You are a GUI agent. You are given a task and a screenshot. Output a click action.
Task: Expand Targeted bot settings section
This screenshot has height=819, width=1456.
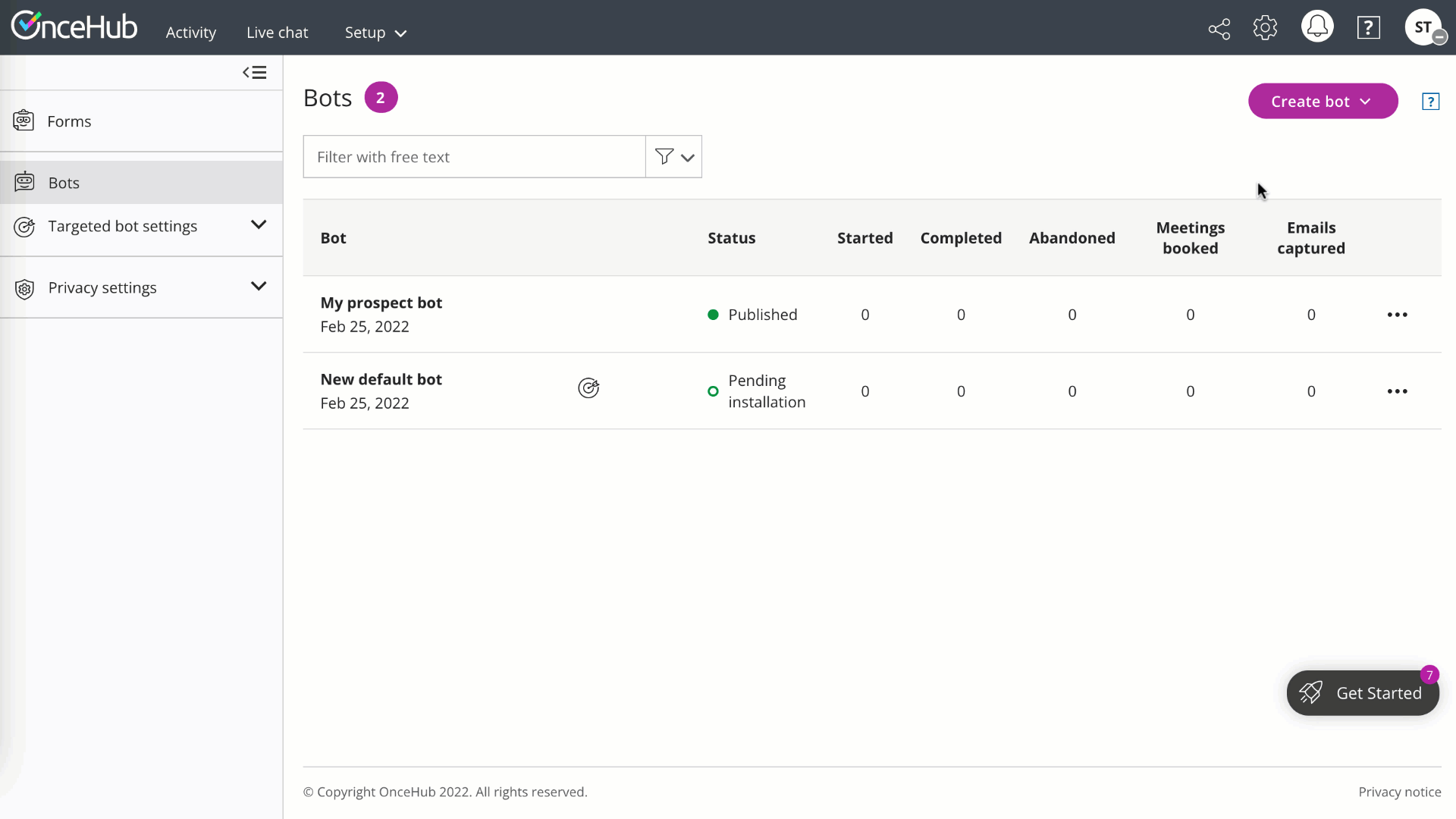click(x=259, y=225)
